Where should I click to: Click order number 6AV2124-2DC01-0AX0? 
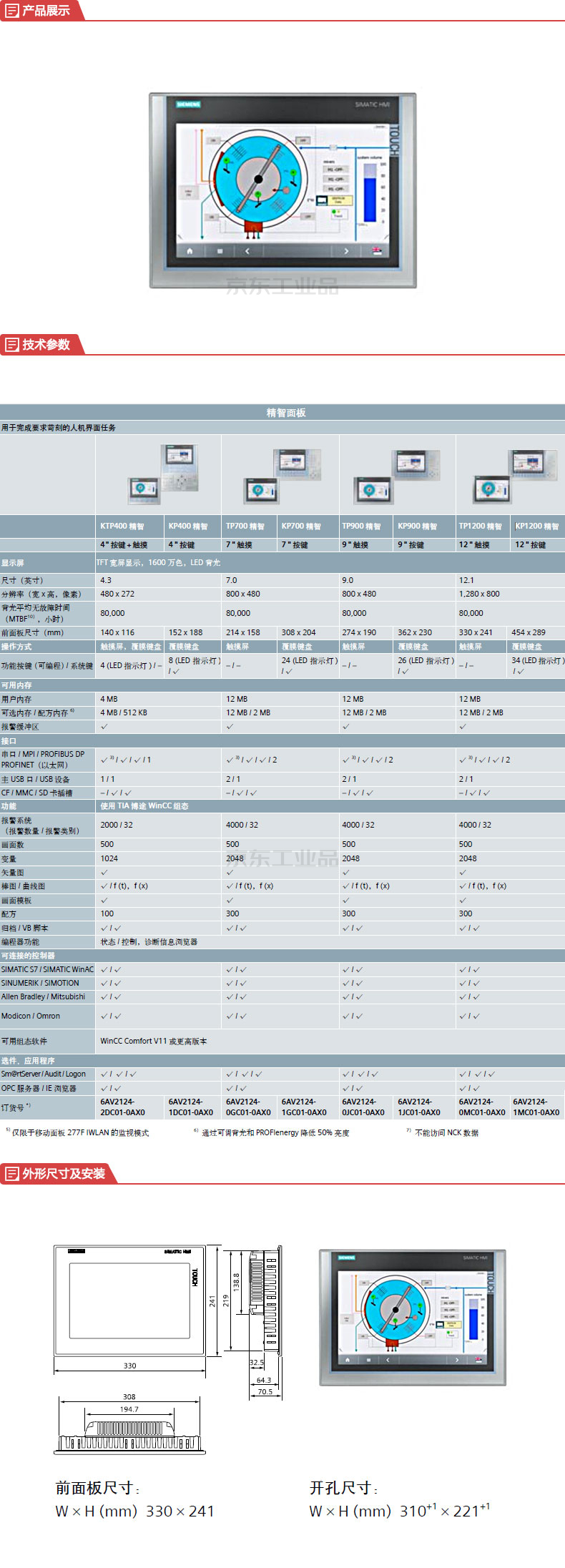point(122,1107)
